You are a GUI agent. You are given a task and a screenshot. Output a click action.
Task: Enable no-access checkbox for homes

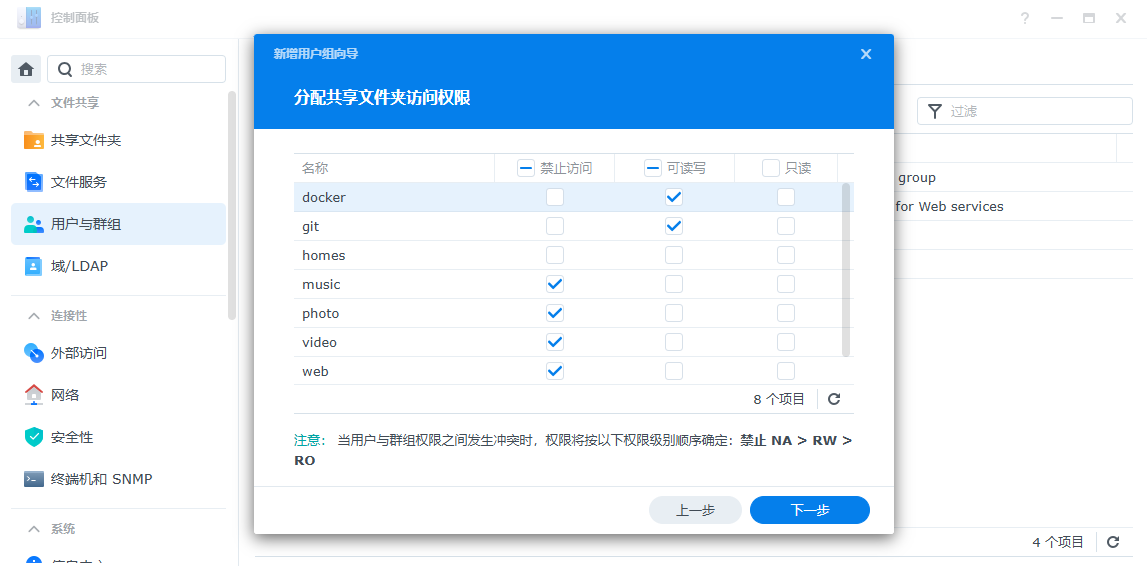click(555, 255)
